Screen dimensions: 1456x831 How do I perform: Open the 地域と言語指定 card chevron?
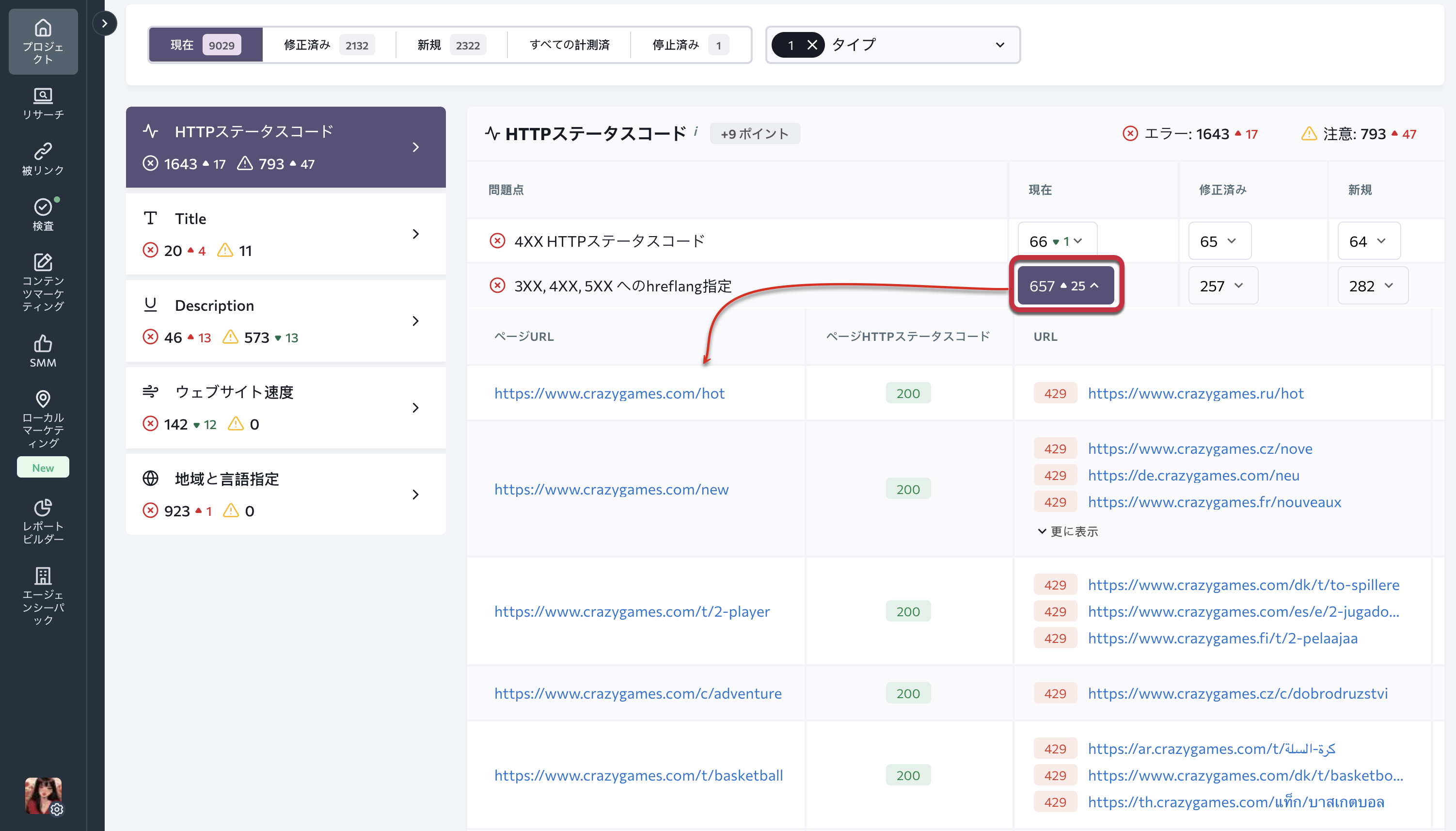click(x=415, y=494)
